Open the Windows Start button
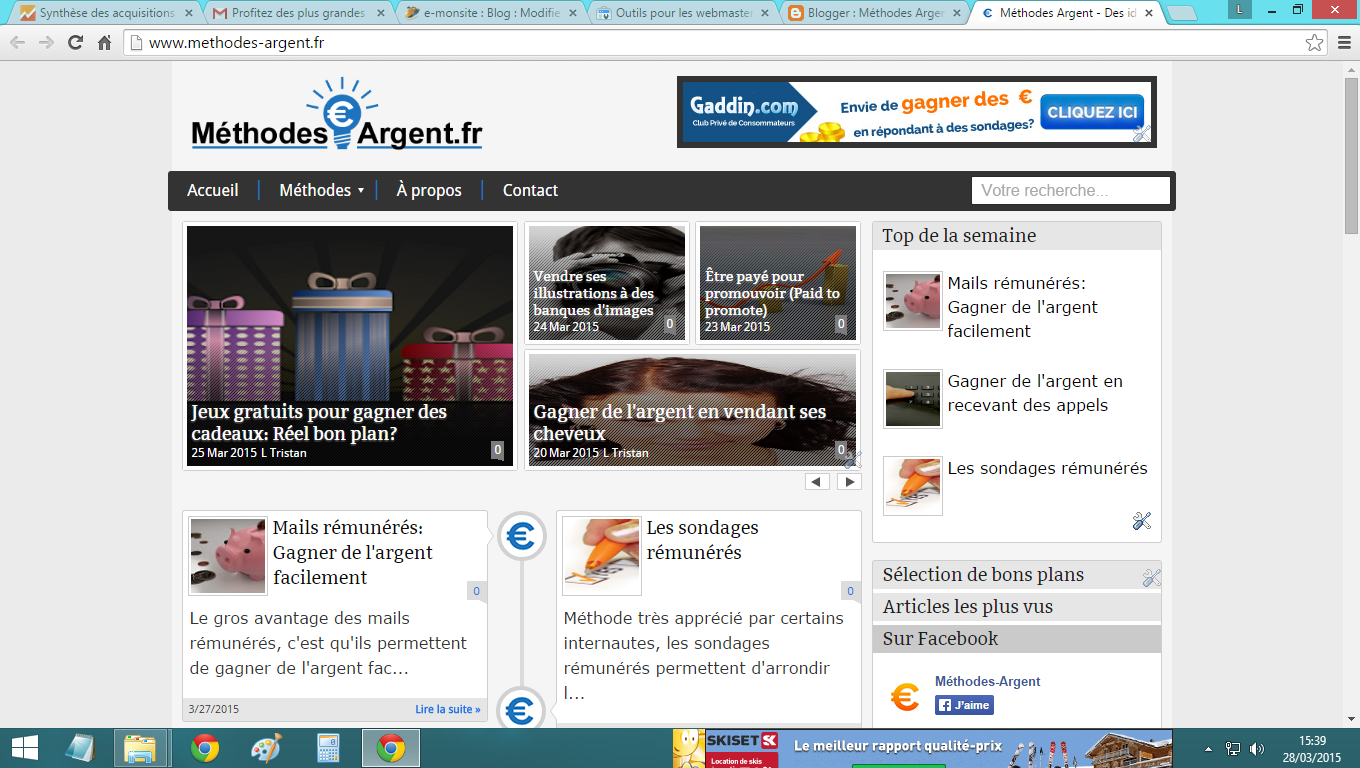Image resolution: width=1360 pixels, height=768 pixels. [x=25, y=748]
